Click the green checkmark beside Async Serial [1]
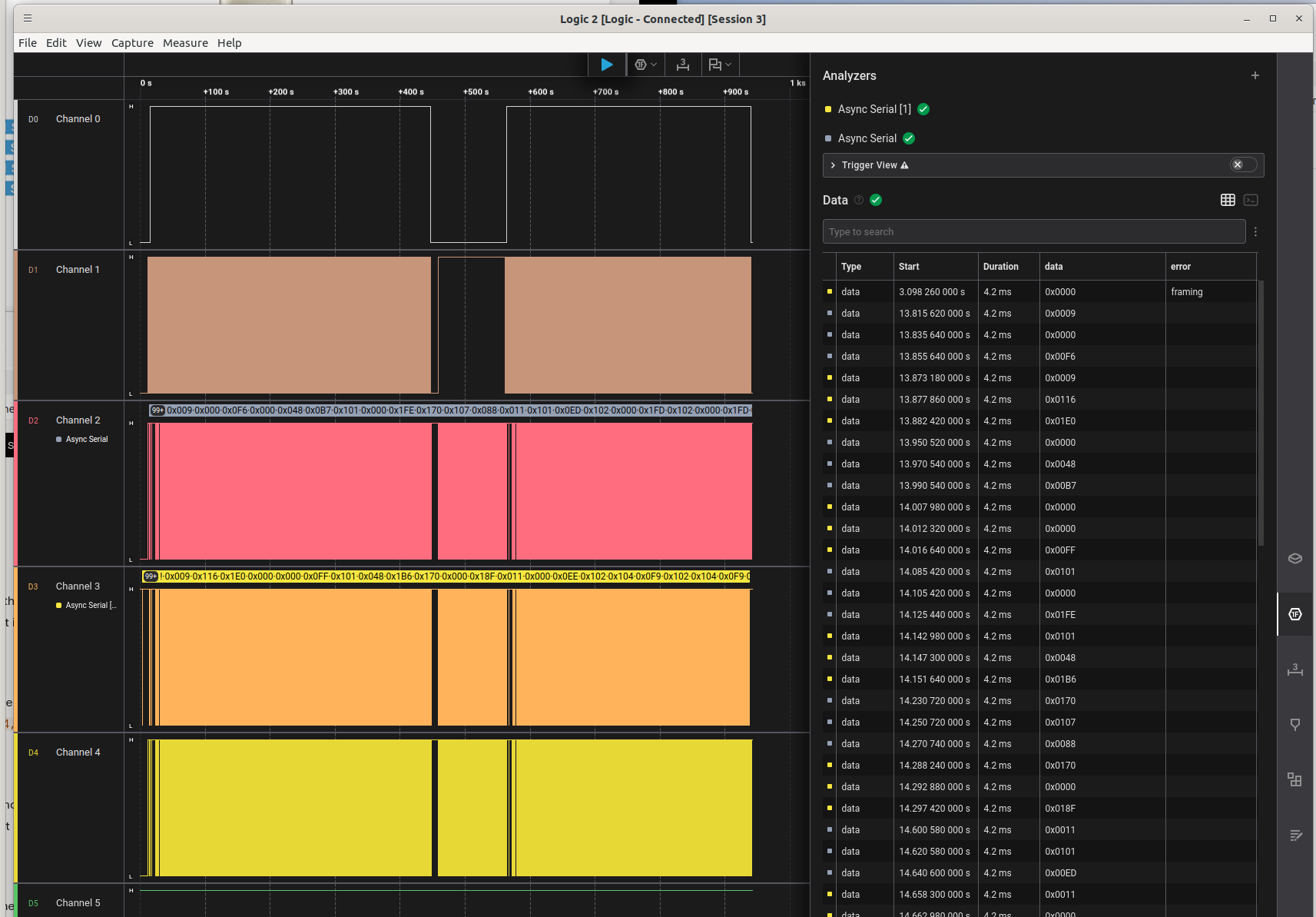The height and width of the screenshot is (917, 1316). pyautogui.click(x=923, y=109)
